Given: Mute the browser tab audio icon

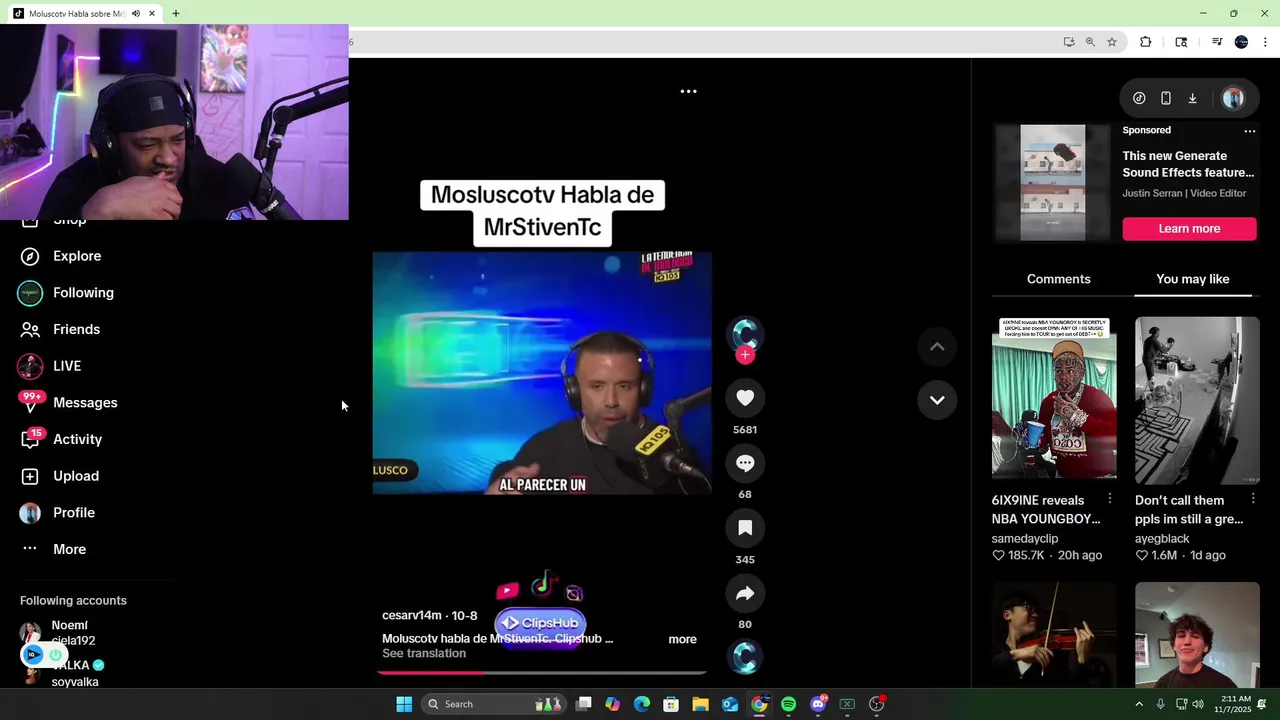Looking at the screenshot, I should [x=136, y=14].
